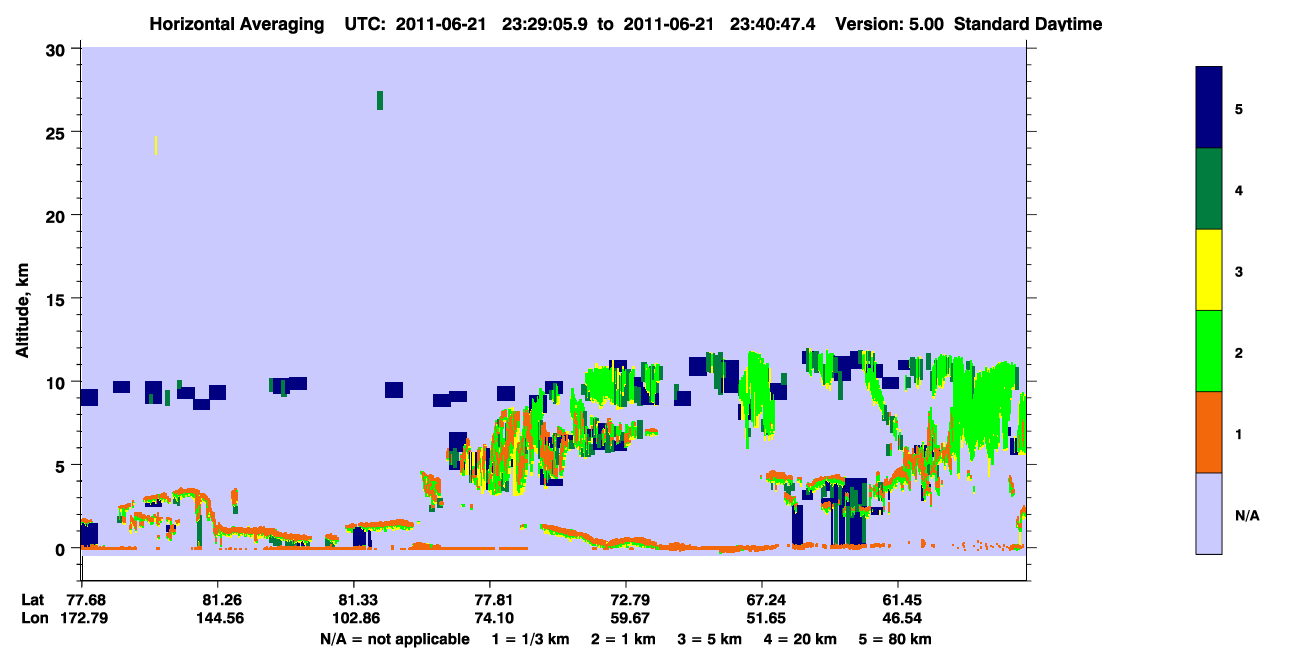Click longitude value 172.79
The image size is (1300, 667).
coord(82,618)
